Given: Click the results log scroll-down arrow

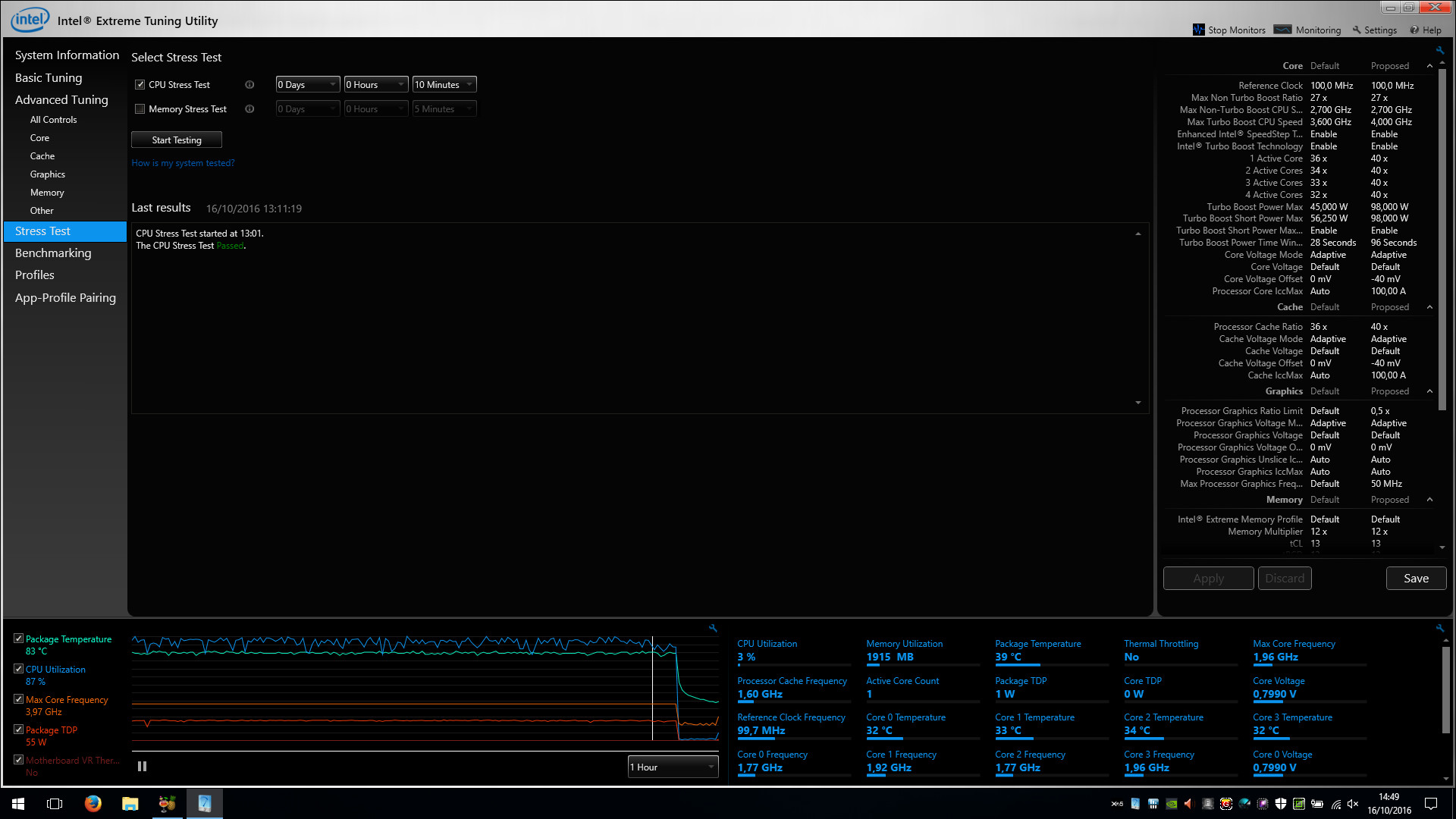Looking at the screenshot, I should tap(1138, 403).
